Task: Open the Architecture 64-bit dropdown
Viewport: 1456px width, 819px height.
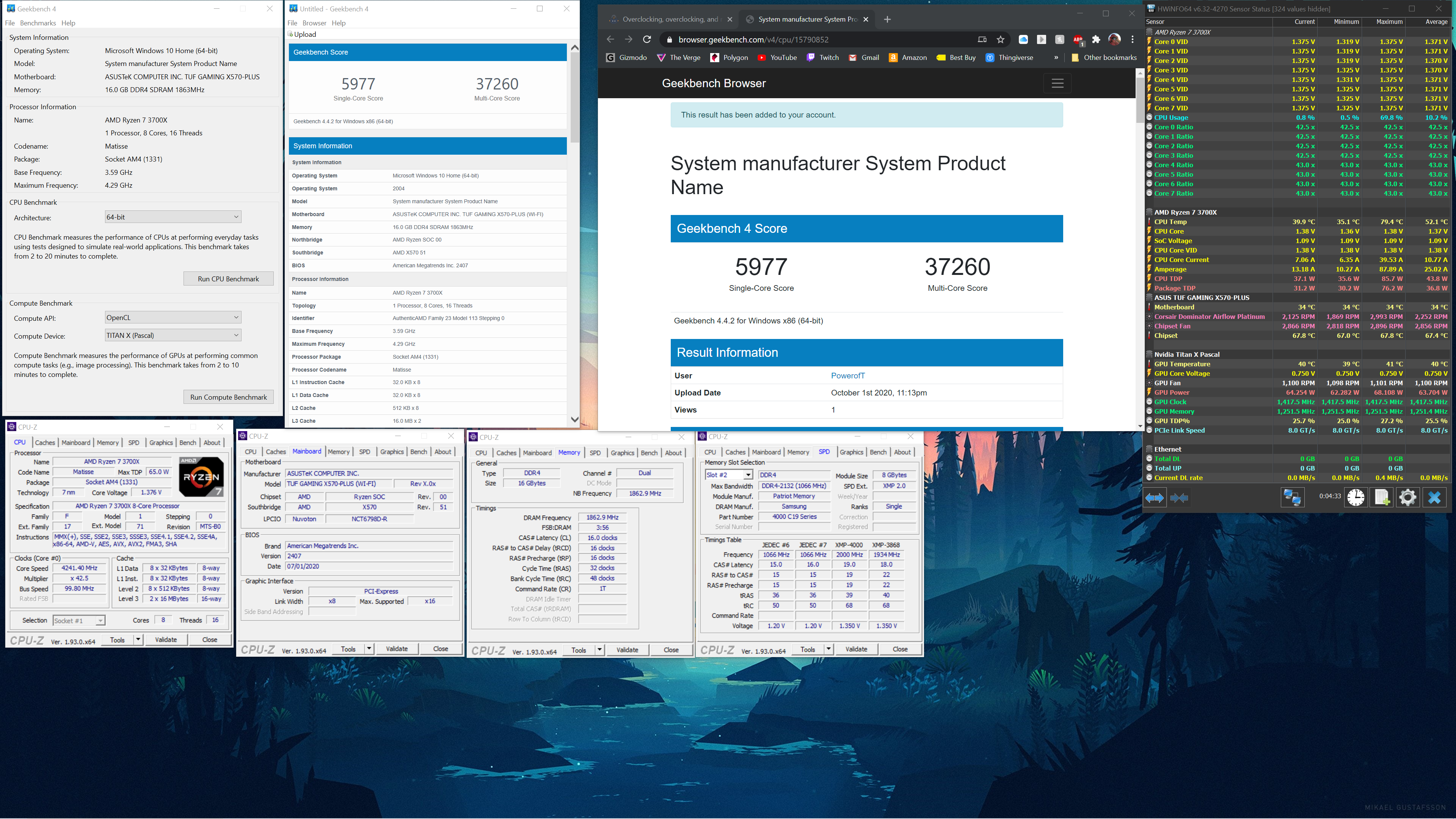Action: 173,217
